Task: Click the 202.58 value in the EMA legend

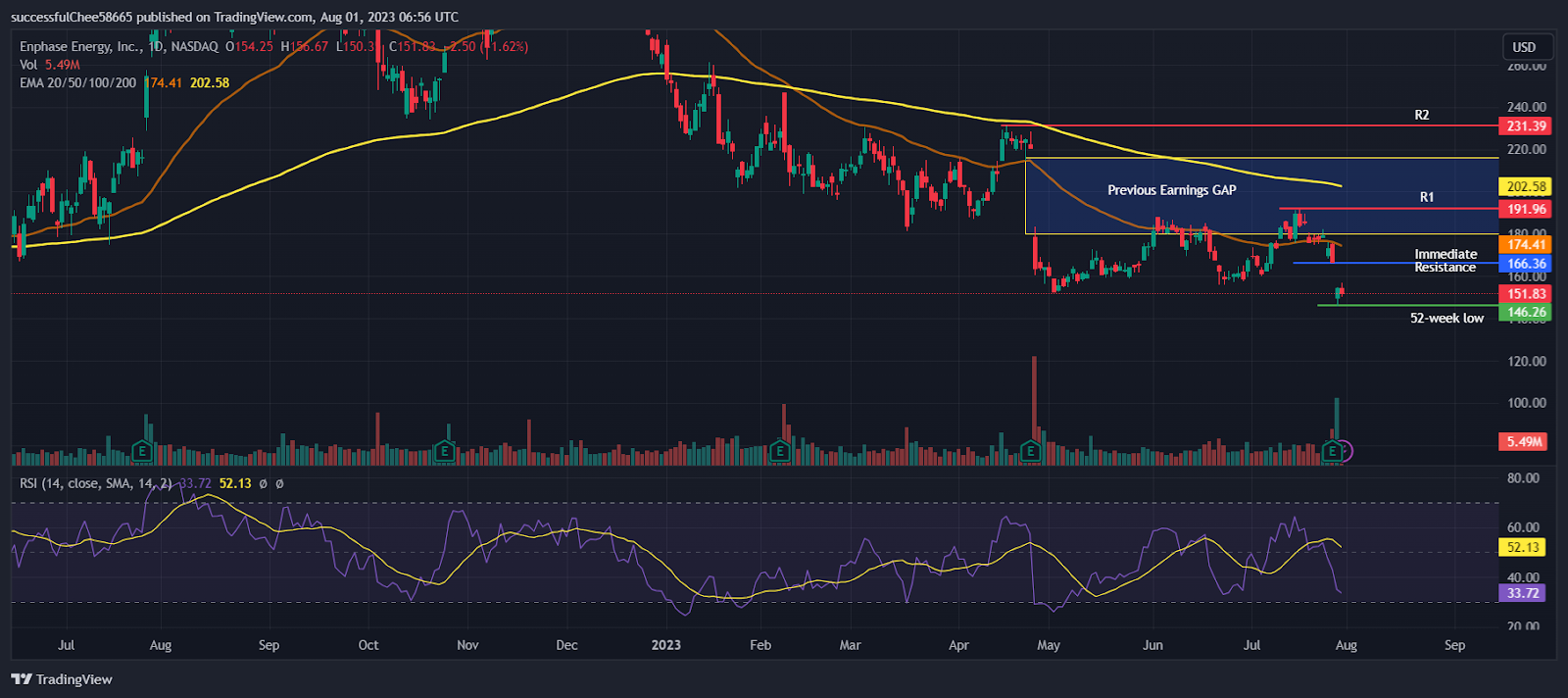Action: (210, 83)
